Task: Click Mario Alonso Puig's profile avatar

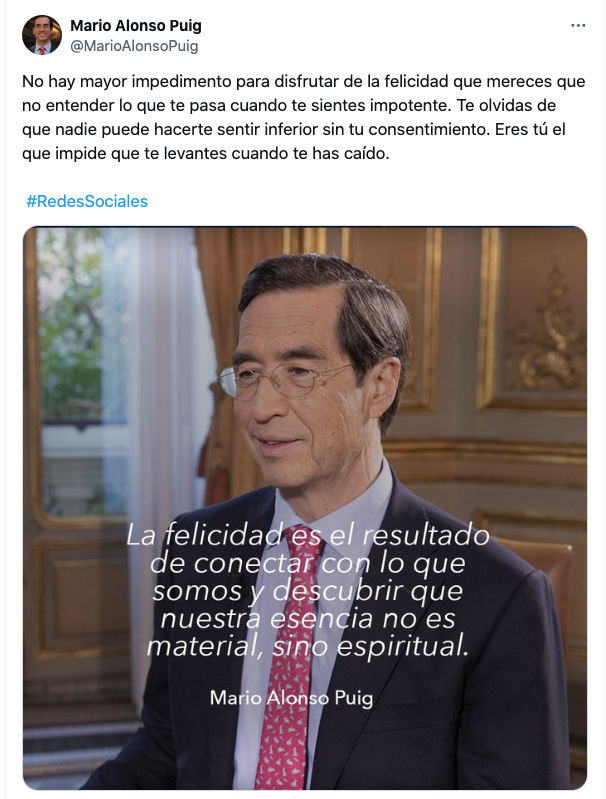Action: [42, 35]
